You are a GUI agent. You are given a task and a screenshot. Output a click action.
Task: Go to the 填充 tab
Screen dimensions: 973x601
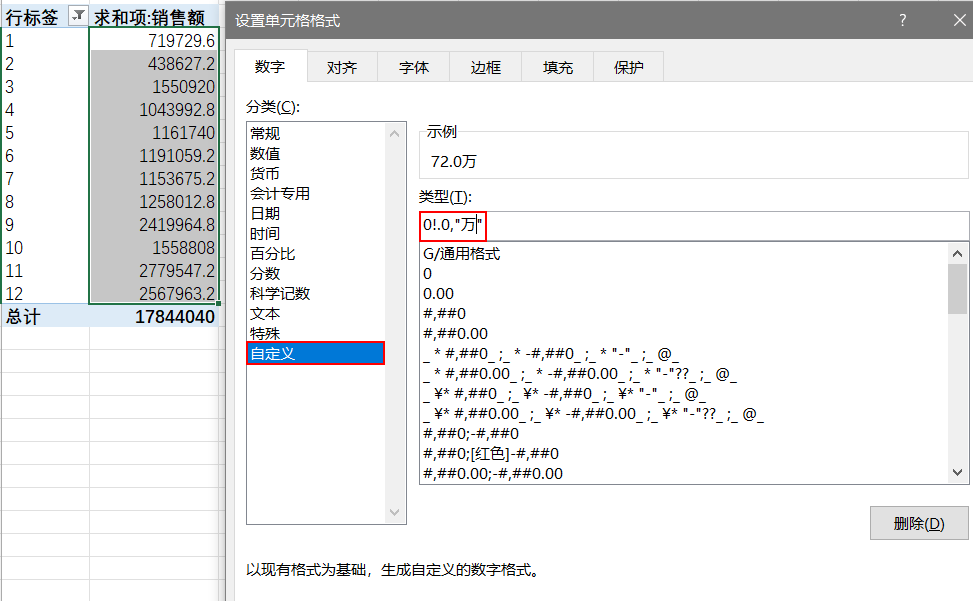tap(558, 68)
